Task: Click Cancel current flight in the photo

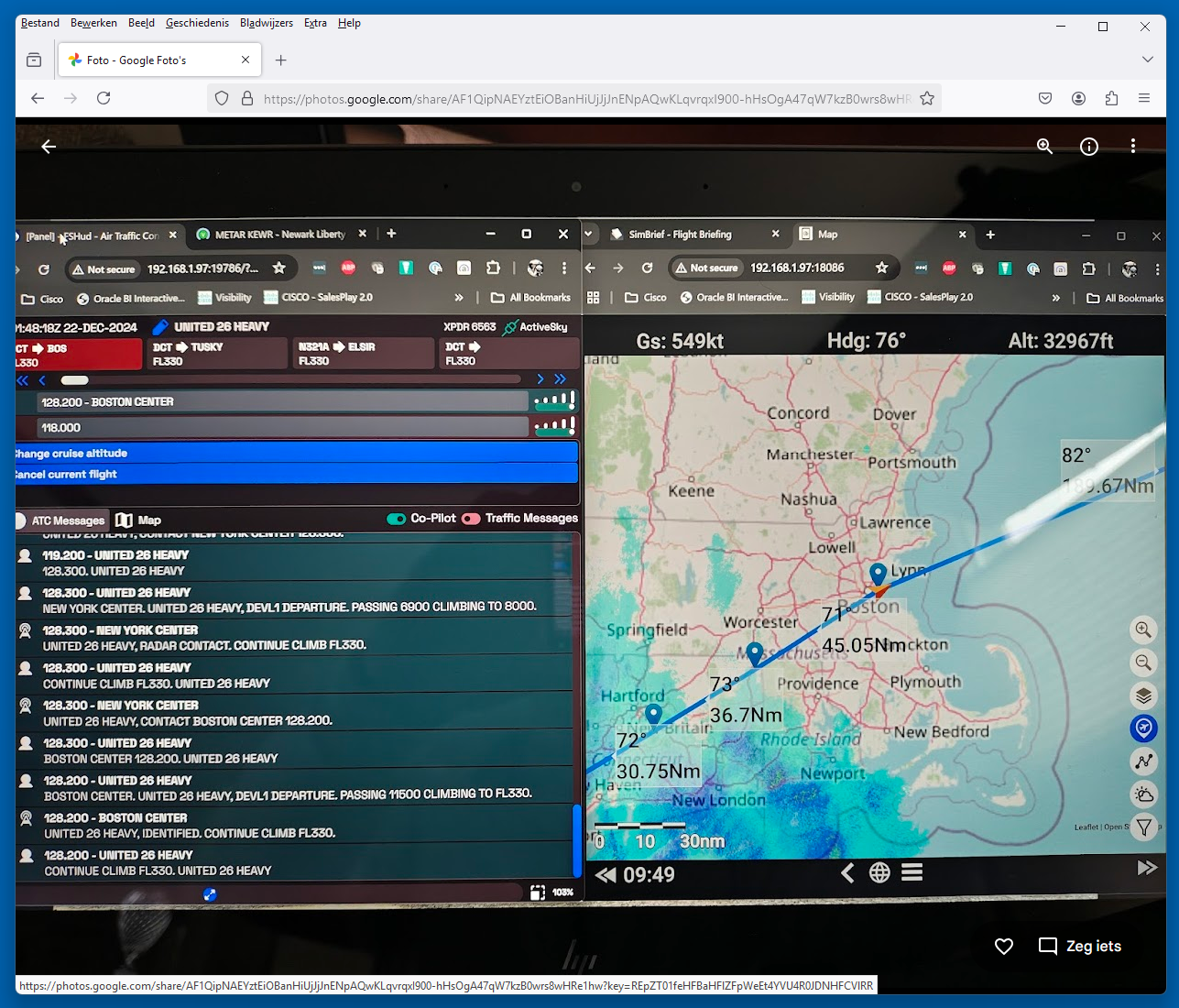Action: [x=297, y=474]
